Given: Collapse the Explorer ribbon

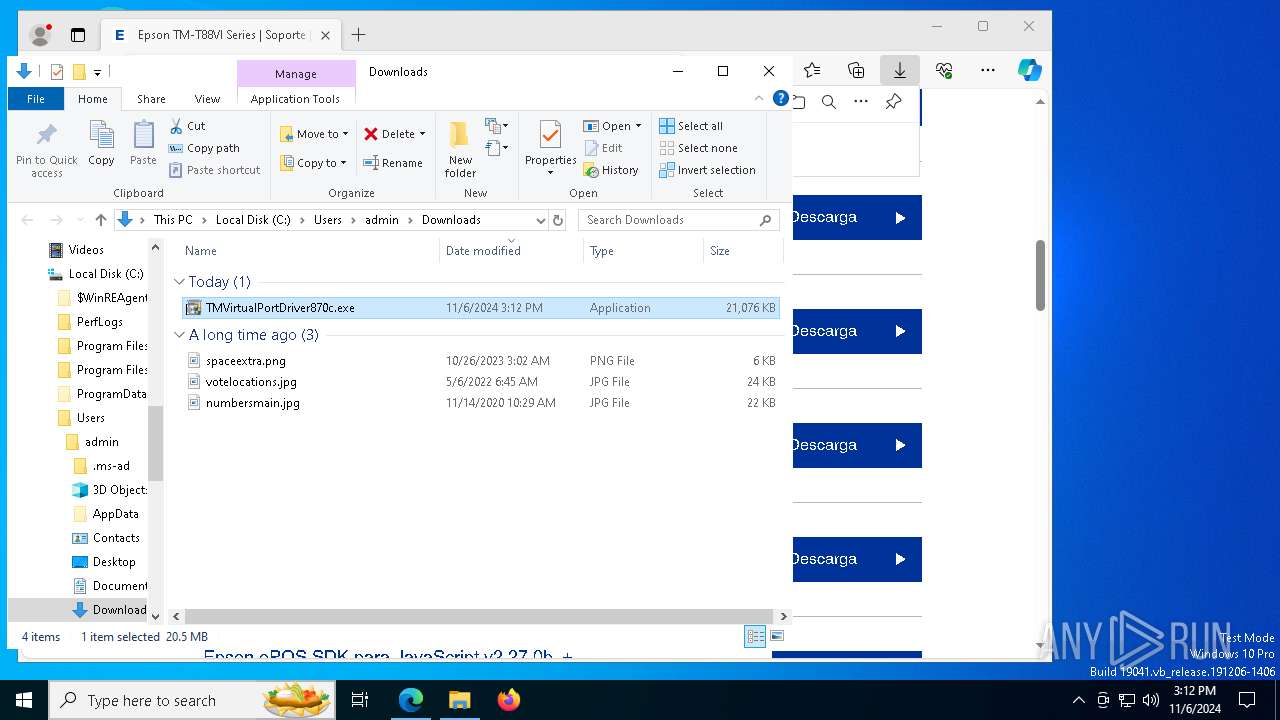Looking at the screenshot, I should (759, 99).
